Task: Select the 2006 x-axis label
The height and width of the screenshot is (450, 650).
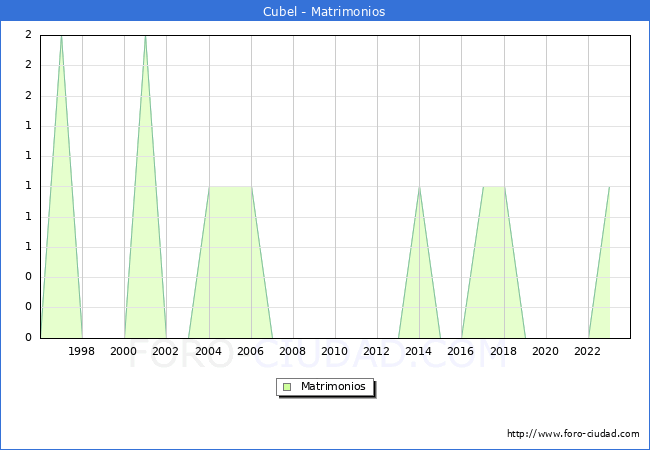Action: tap(250, 351)
